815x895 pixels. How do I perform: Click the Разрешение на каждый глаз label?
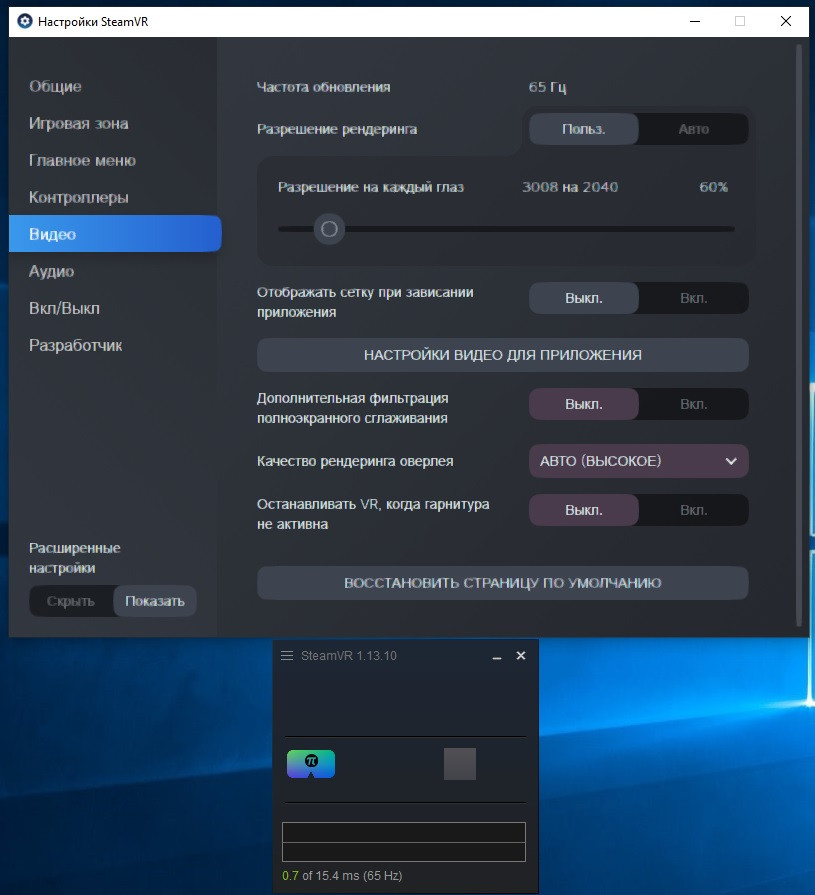tap(371, 187)
